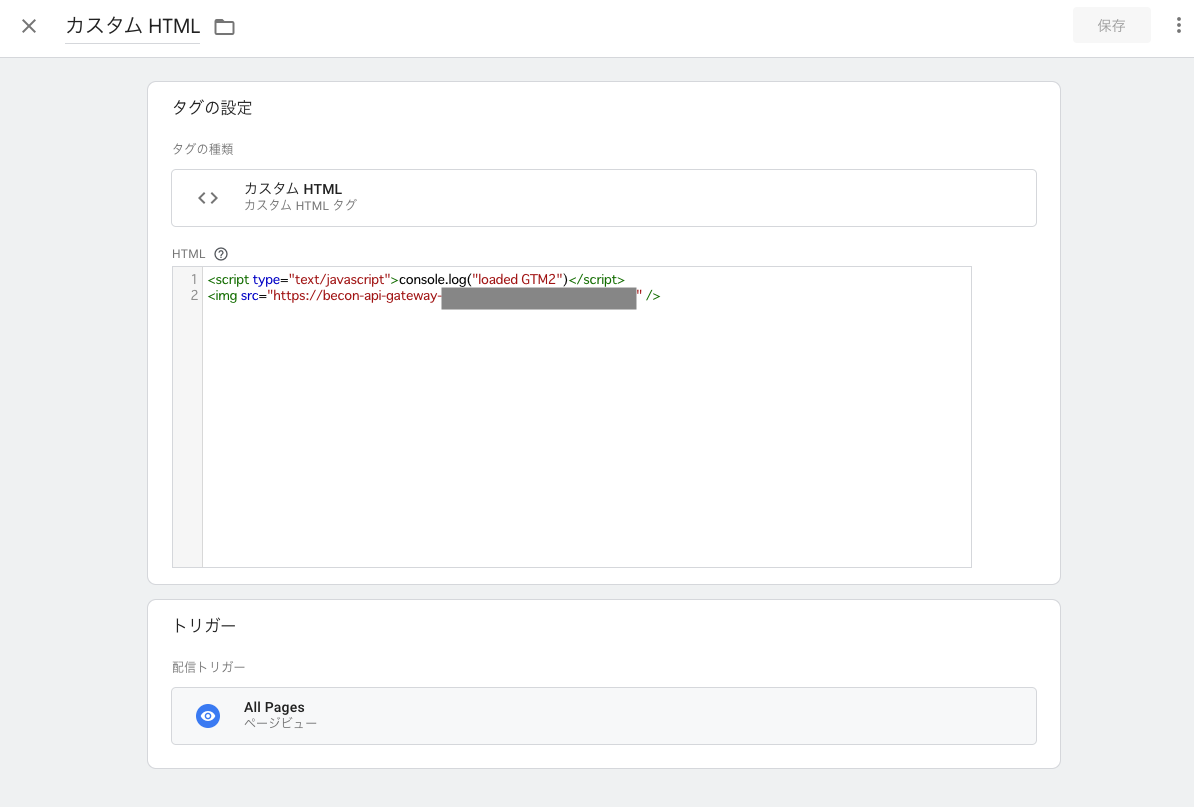The width and height of the screenshot is (1194, 807).
Task: Click the code brackets icon of the tag type
Action: pyautogui.click(x=208, y=198)
